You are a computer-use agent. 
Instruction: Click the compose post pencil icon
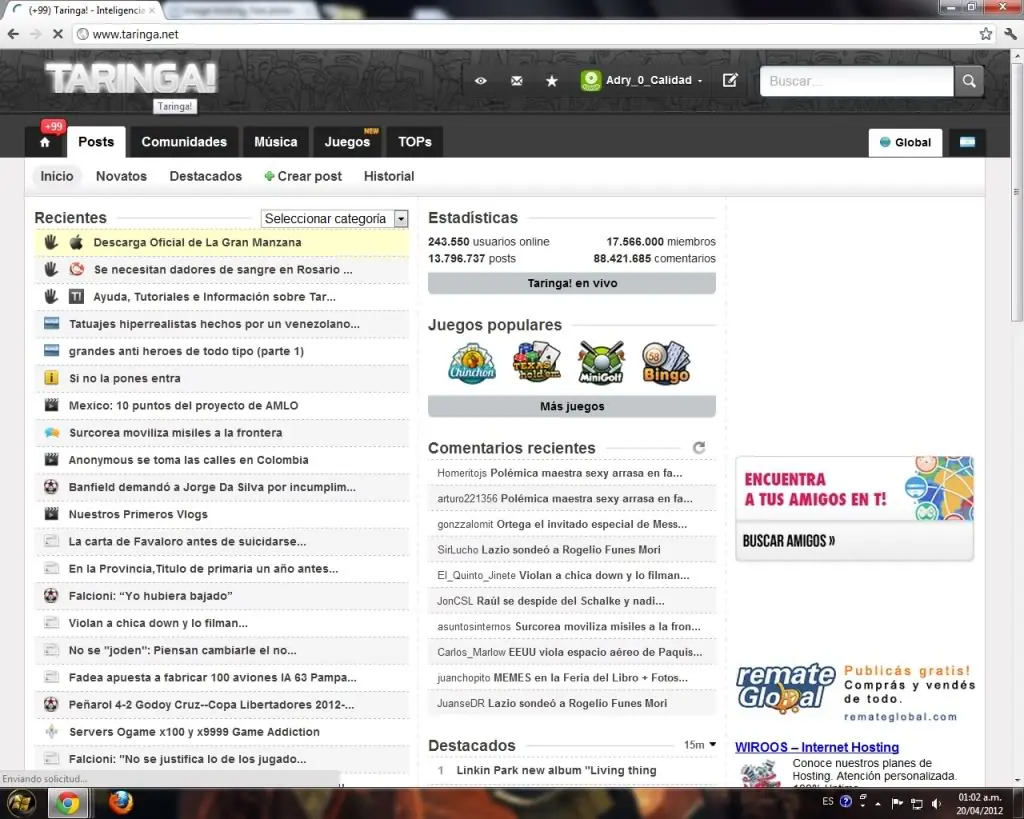pyautogui.click(x=730, y=80)
